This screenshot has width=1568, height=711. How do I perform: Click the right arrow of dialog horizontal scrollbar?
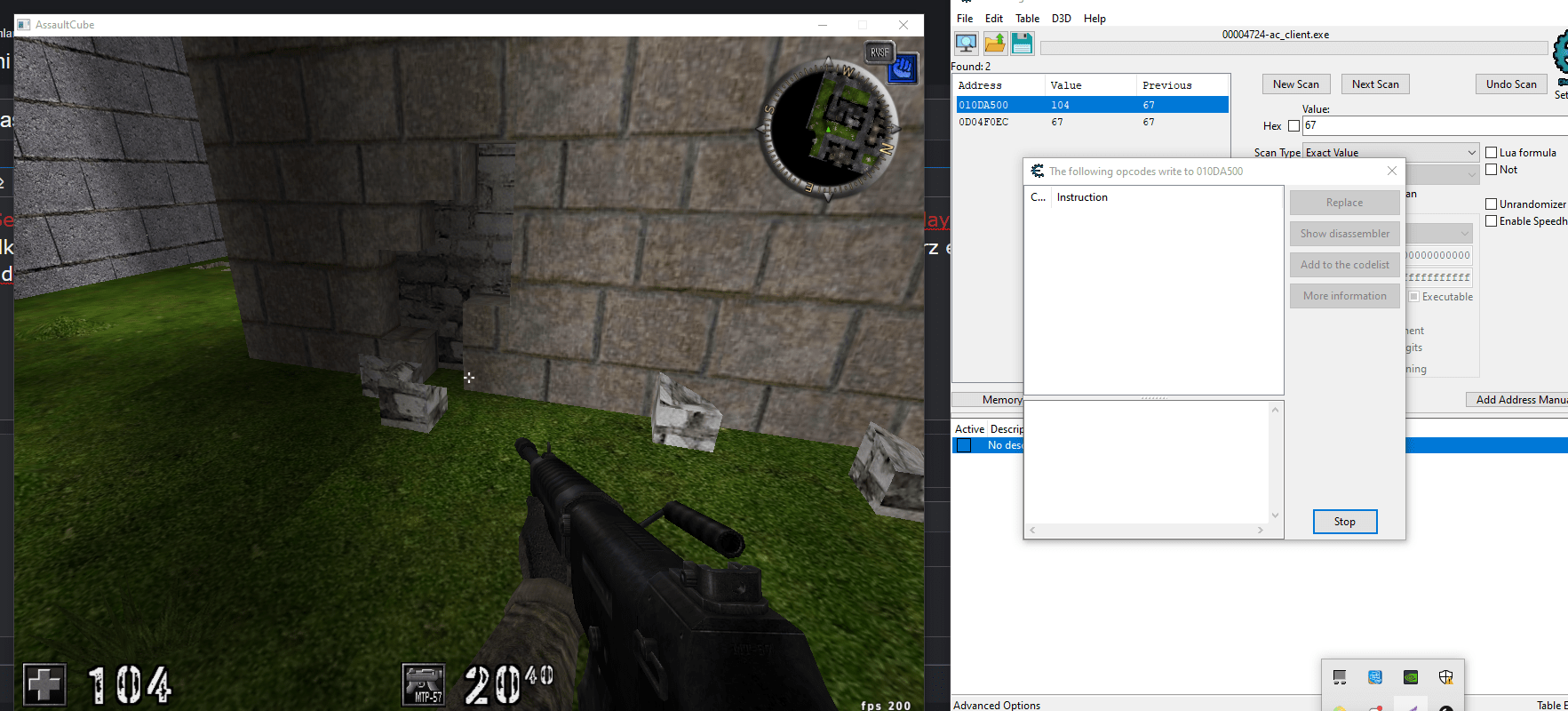[1260, 530]
